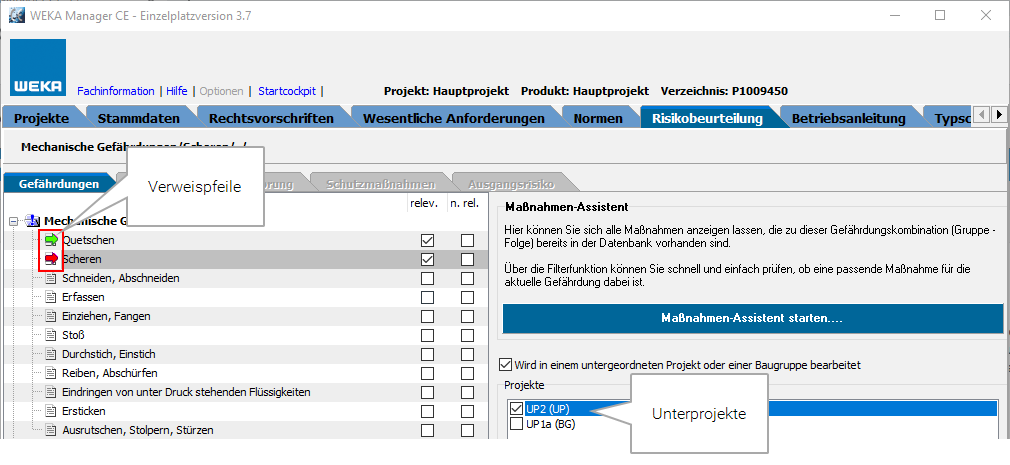Check the n. rel. checkbox for Scheren

coord(467,260)
